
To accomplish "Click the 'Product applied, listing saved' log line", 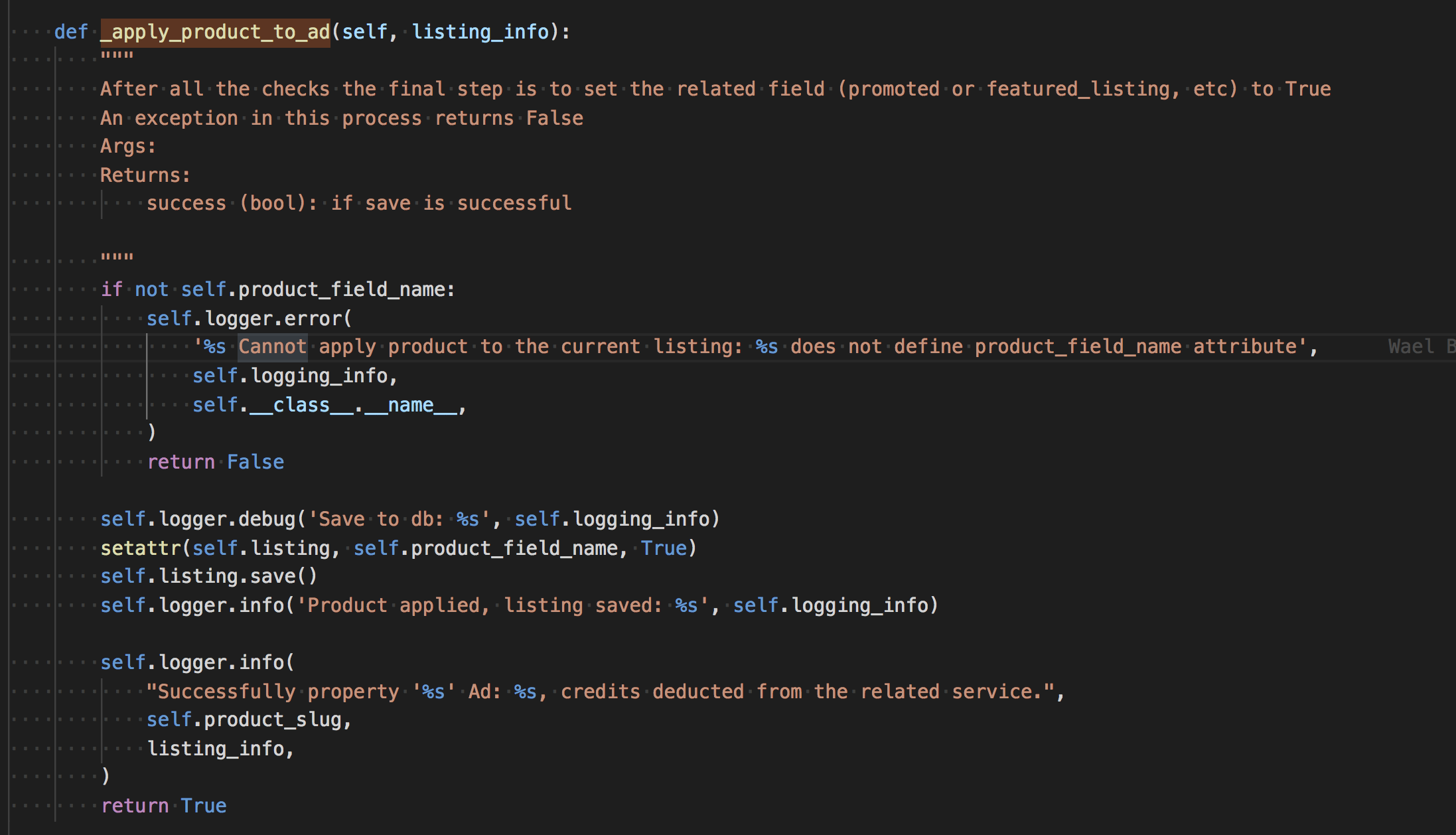I will (520, 605).
